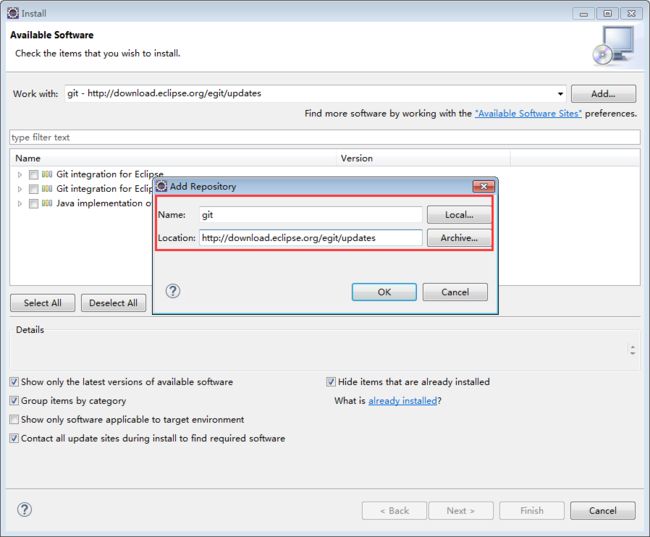Click the Name column header
This screenshot has height=537, width=650.
pyautogui.click(x=173, y=158)
